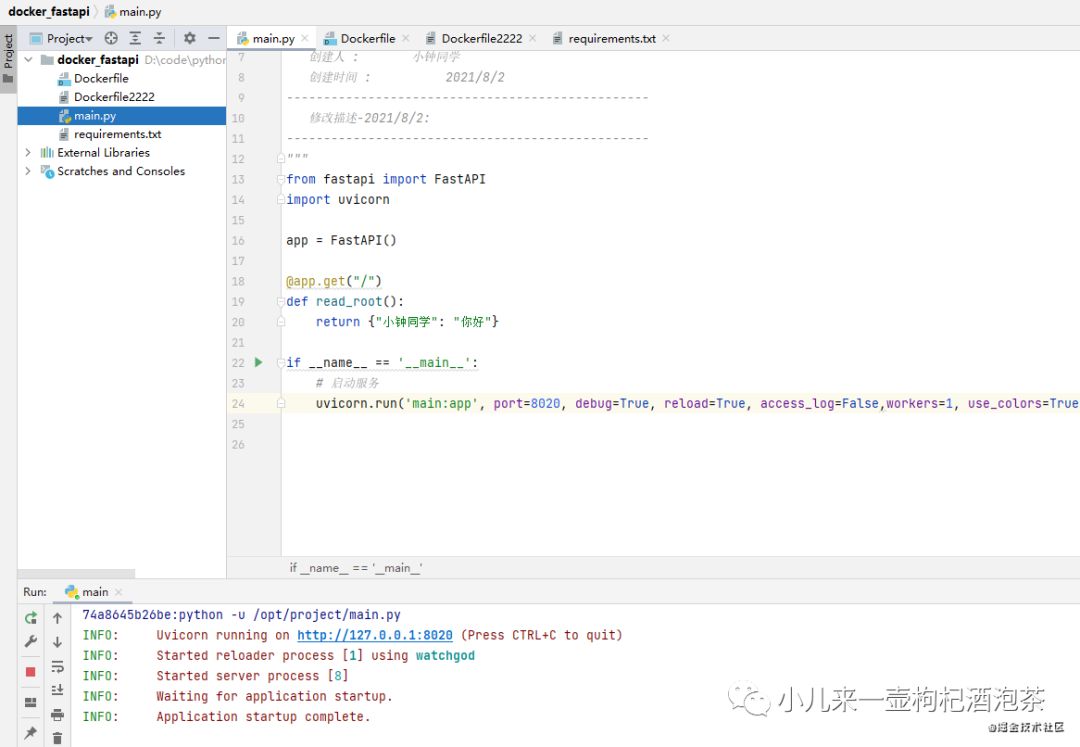Collapse the docker_fastapi project folder

tap(28, 60)
